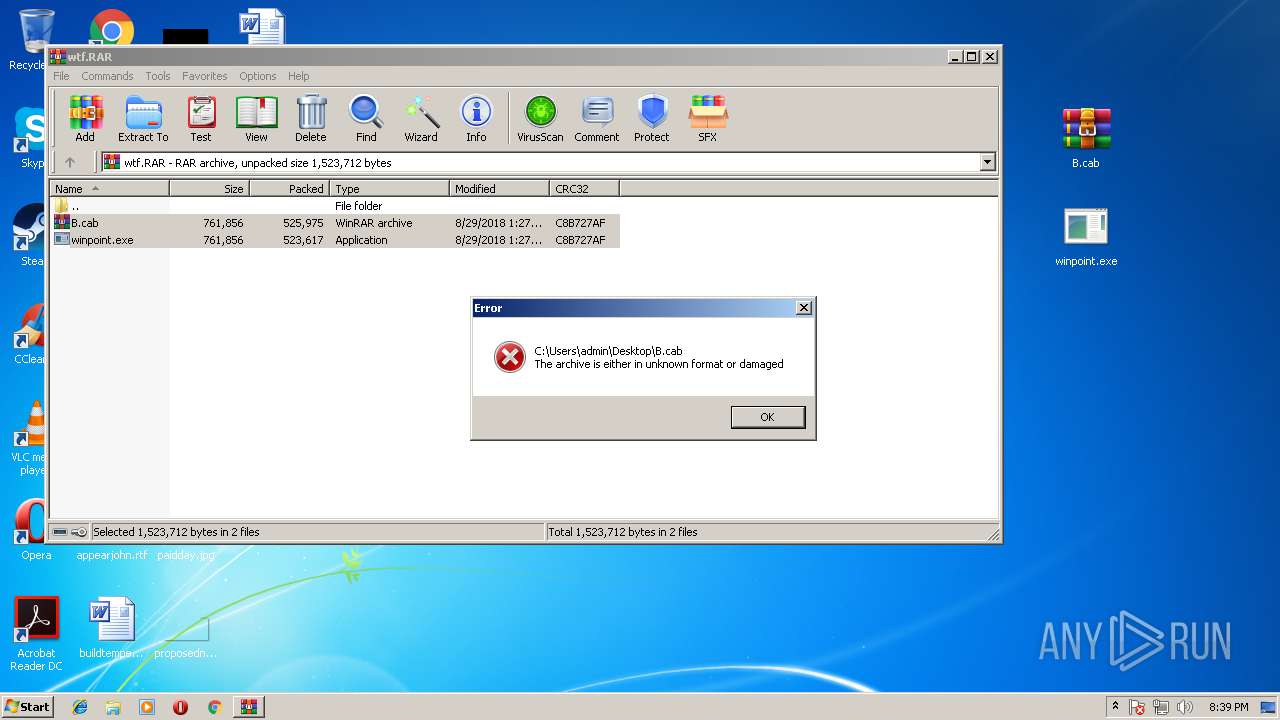Viewport: 1280px width, 720px height.
Task: Click the Find magnifier icon
Action: pos(366,119)
